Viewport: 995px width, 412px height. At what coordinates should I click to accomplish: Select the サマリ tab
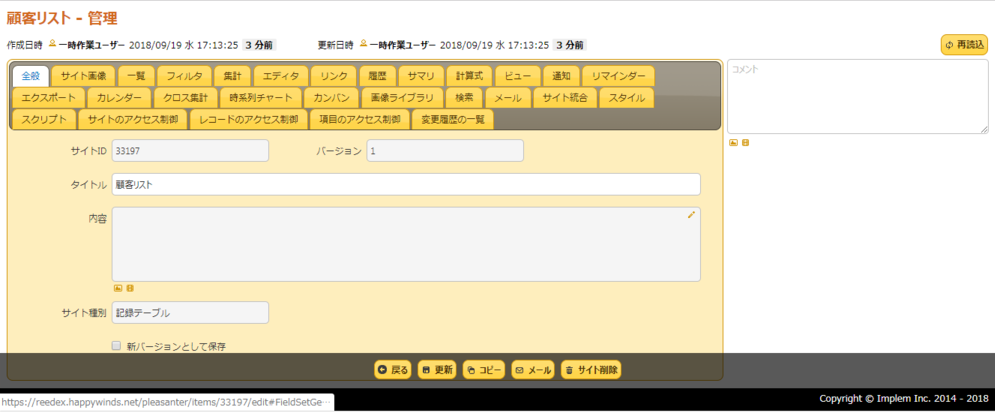pos(421,76)
